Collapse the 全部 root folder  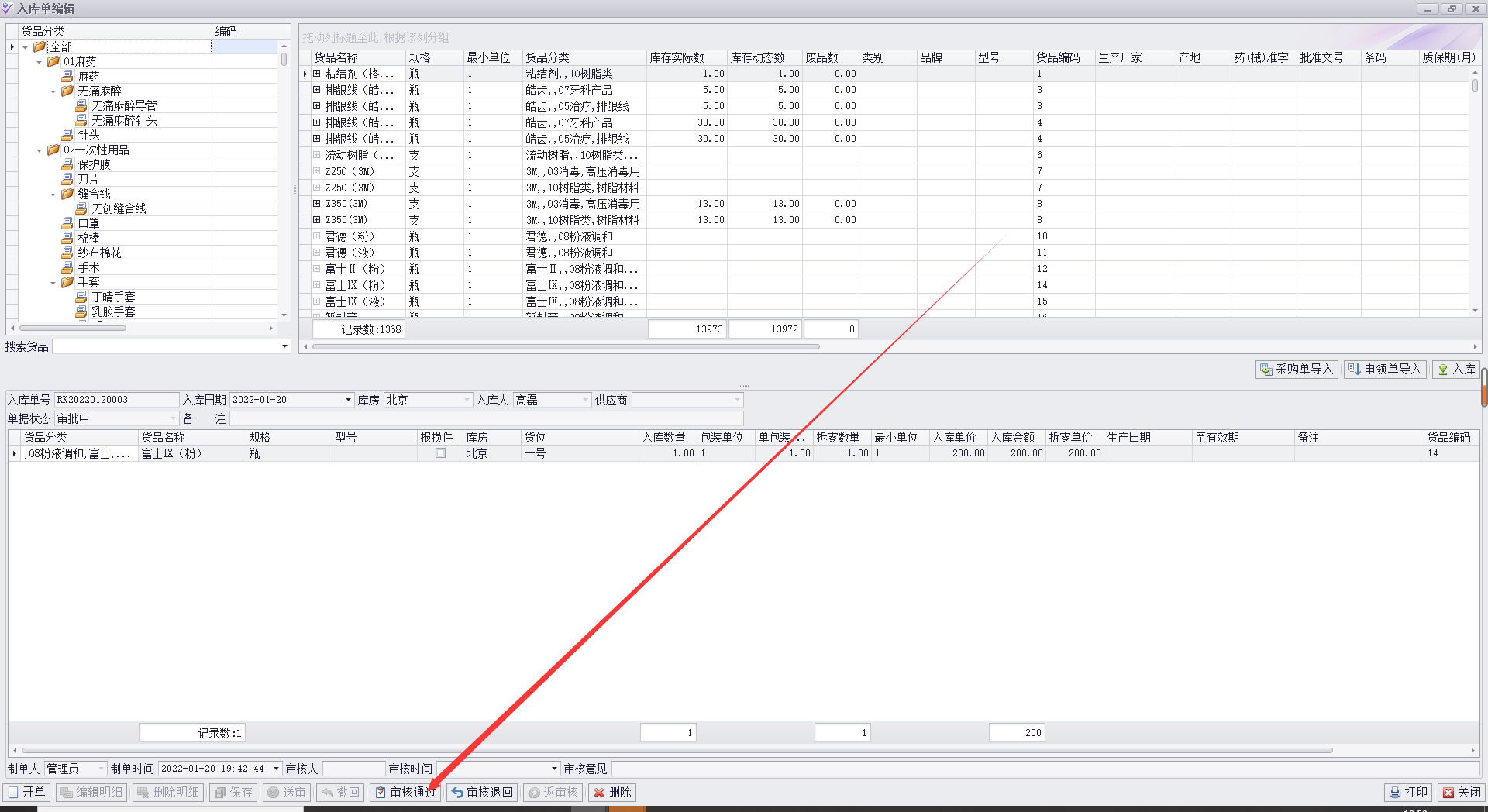pyautogui.click(x=26, y=47)
